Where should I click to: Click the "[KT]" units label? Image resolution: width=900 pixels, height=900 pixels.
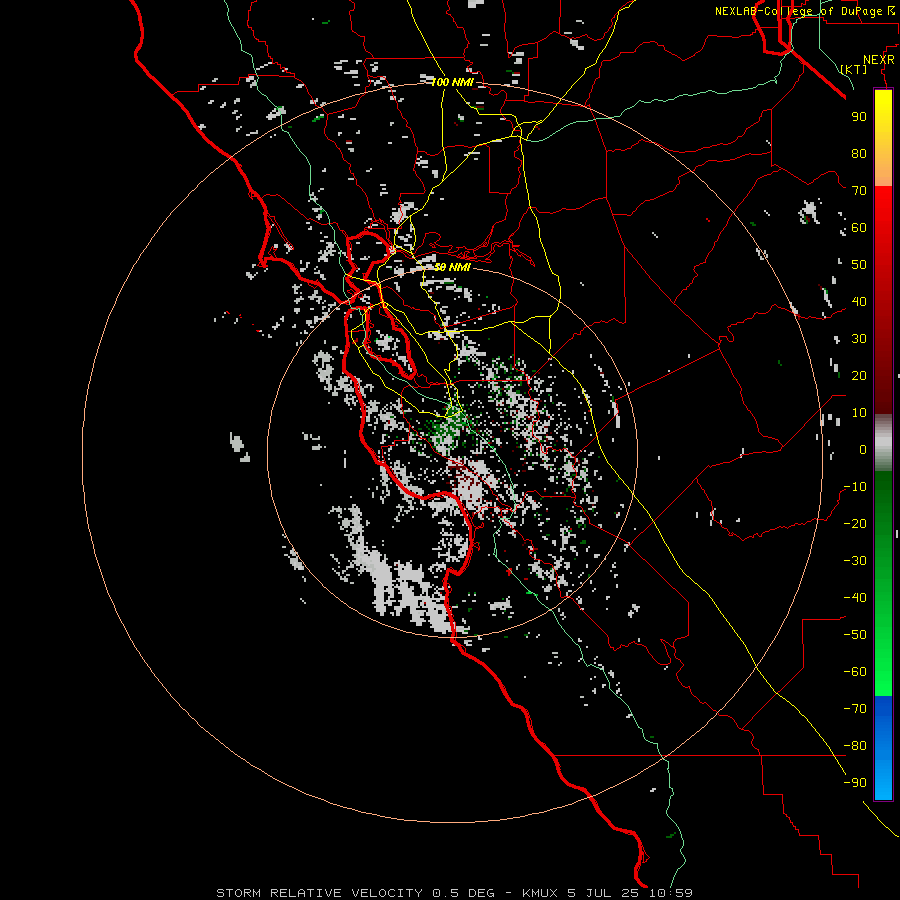coord(854,69)
